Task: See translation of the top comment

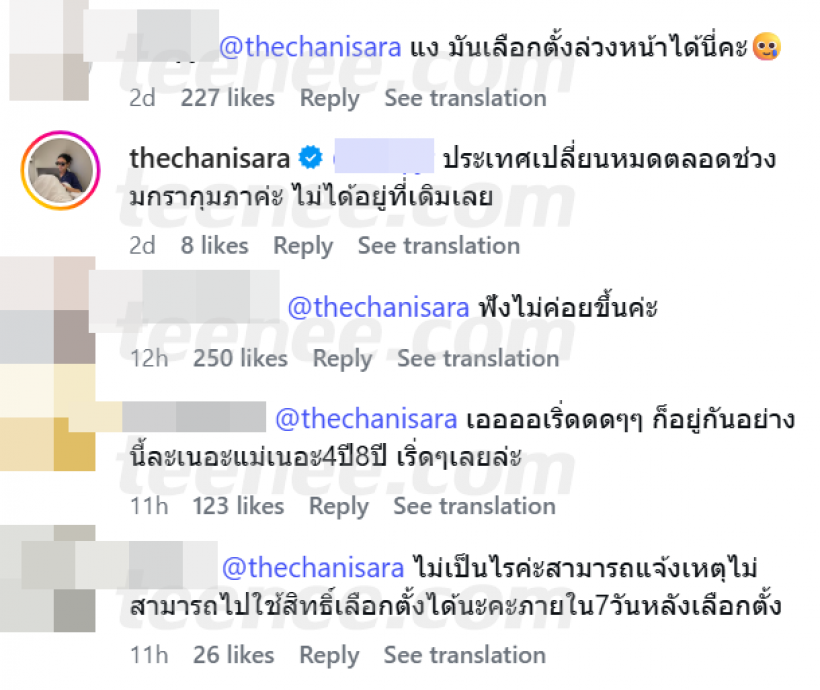Action: point(464,98)
